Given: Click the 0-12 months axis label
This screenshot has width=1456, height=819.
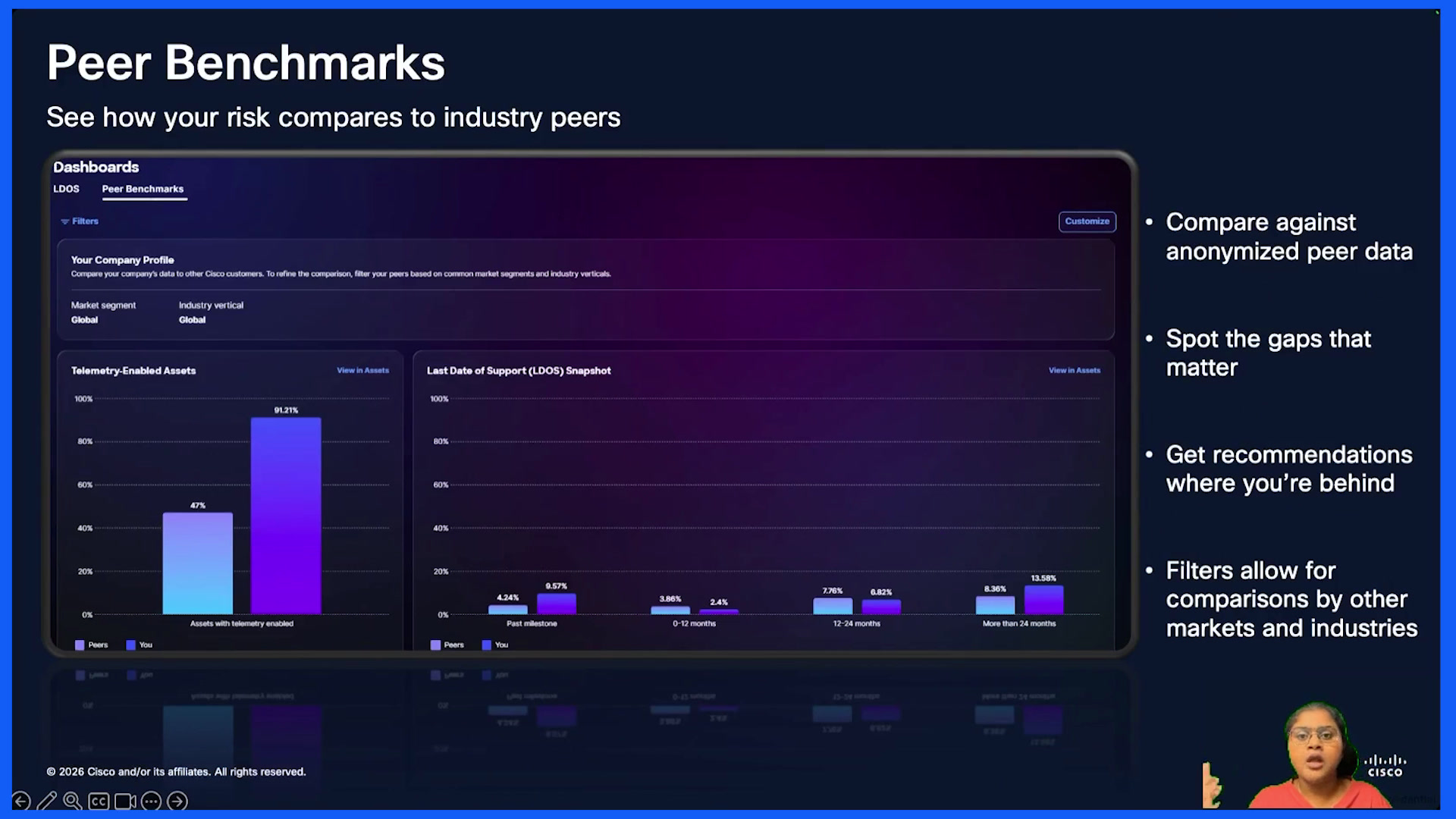Looking at the screenshot, I should [694, 624].
